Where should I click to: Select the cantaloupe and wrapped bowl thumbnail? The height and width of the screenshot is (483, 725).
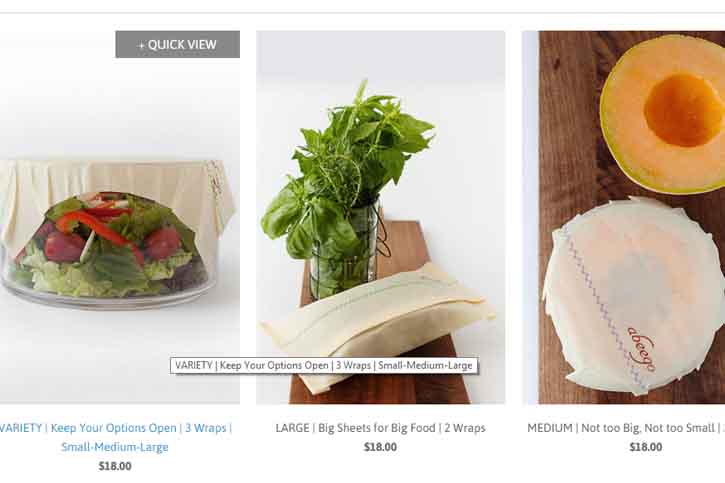coord(623,217)
